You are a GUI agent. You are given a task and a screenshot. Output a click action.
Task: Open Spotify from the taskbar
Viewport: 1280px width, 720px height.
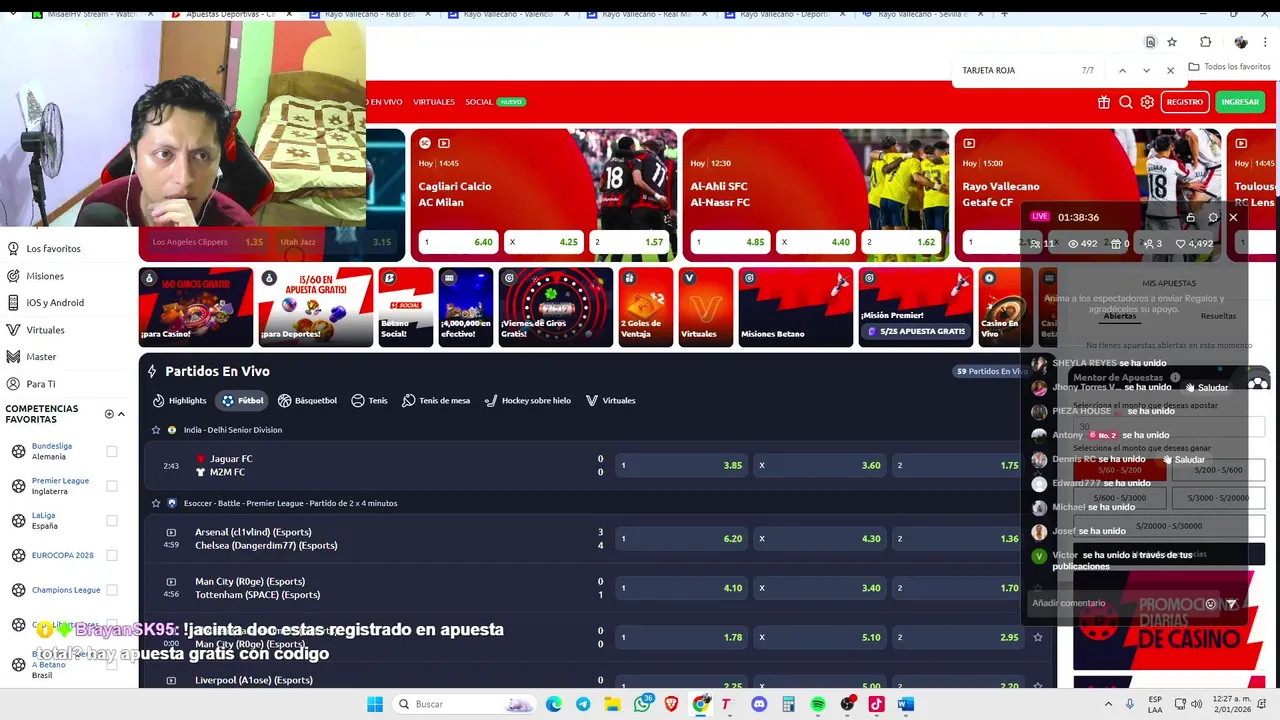coord(818,704)
